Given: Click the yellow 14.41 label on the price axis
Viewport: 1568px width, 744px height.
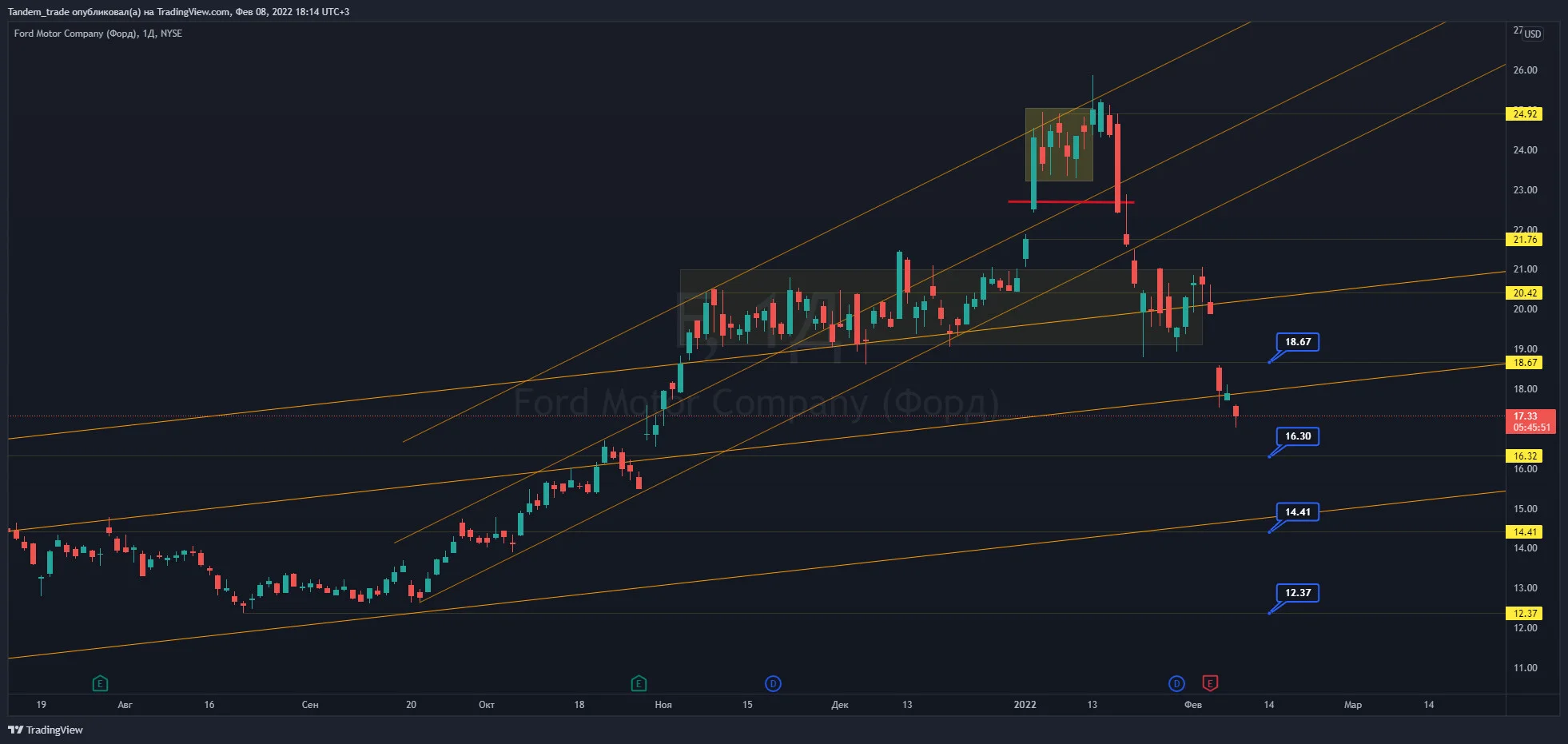Looking at the screenshot, I should [1525, 532].
